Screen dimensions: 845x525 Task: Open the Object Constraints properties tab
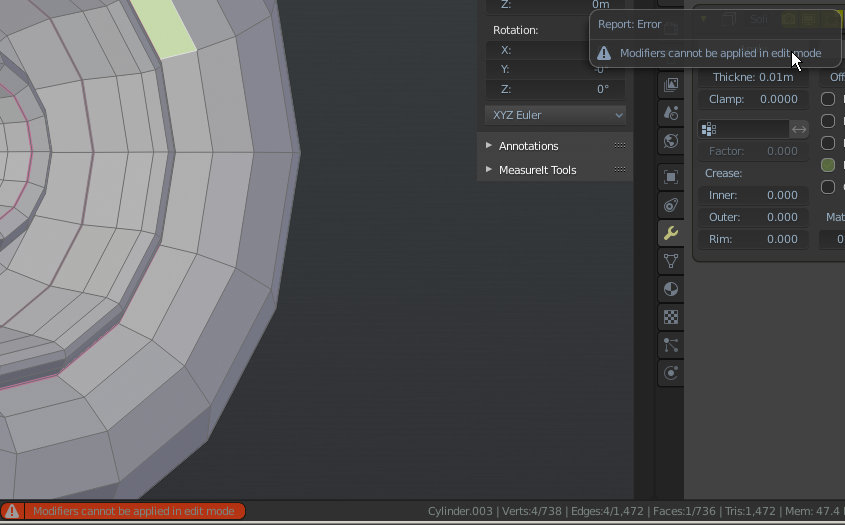point(671,205)
